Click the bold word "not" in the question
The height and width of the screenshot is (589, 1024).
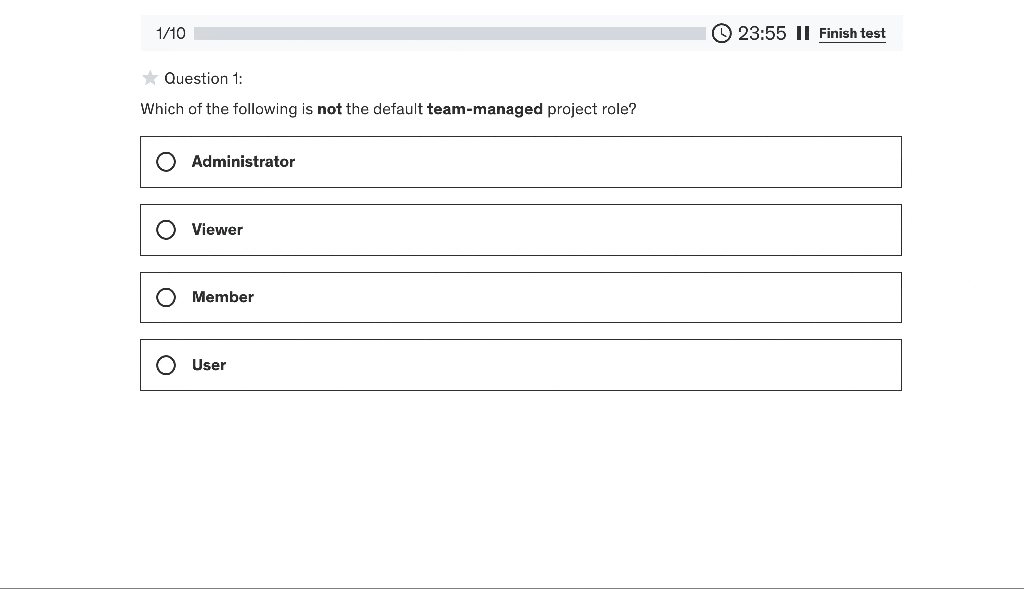(x=329, y=109)
